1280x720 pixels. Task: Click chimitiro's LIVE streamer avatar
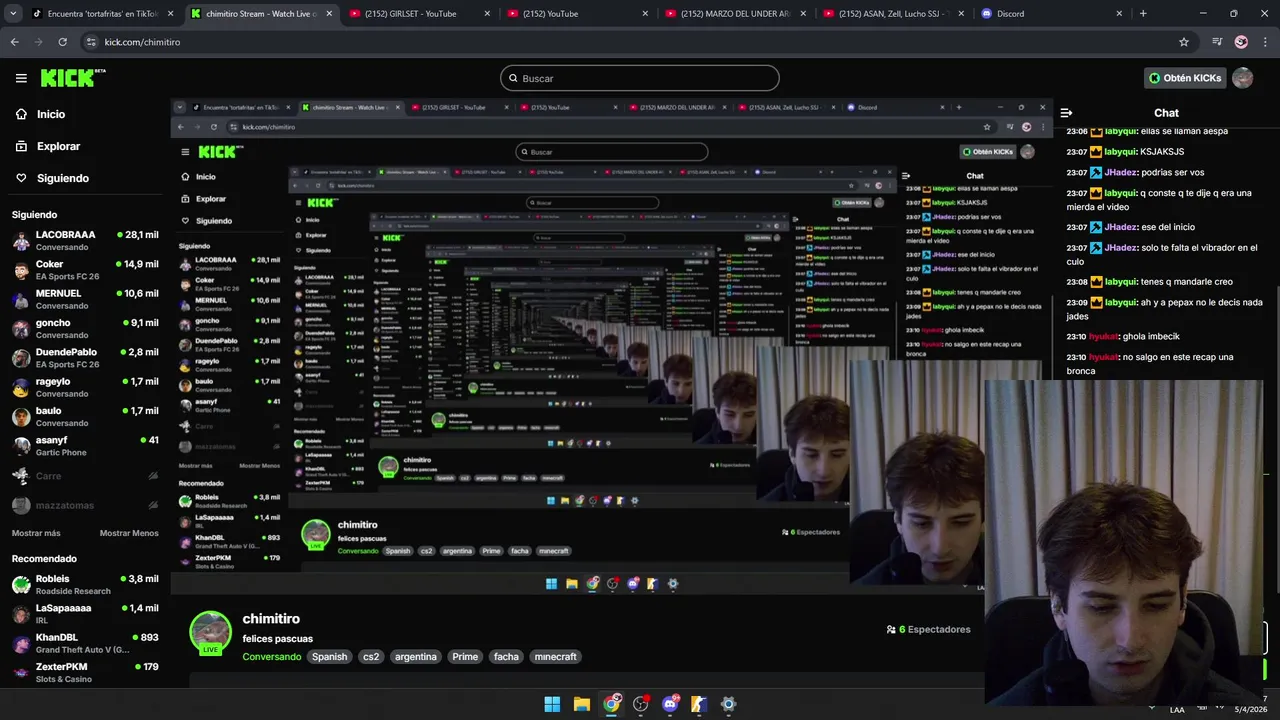point(210,632)
